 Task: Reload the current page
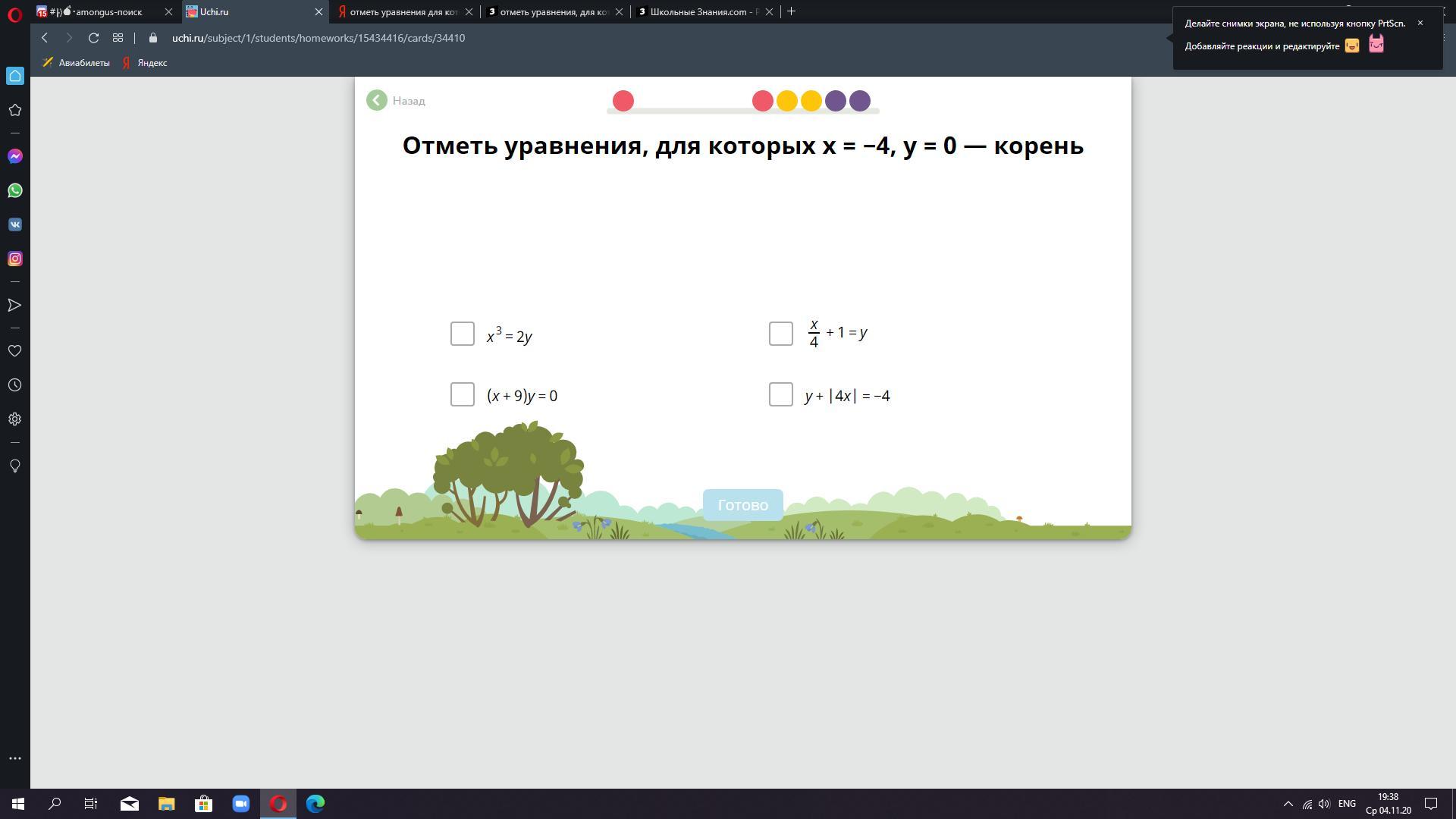pos(93,38)
